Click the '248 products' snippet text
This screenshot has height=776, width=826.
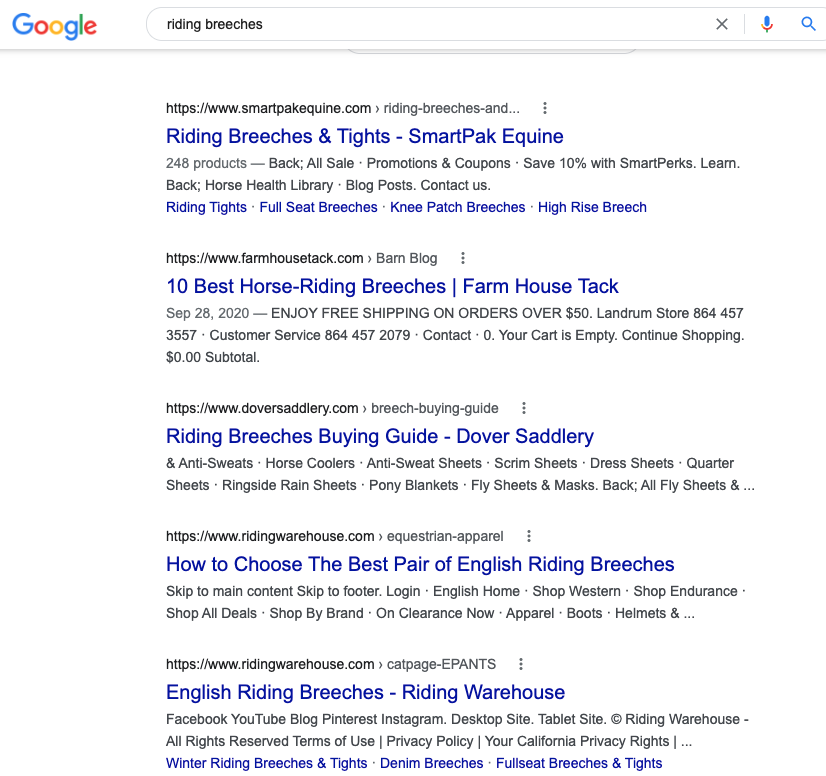[206, 163]
